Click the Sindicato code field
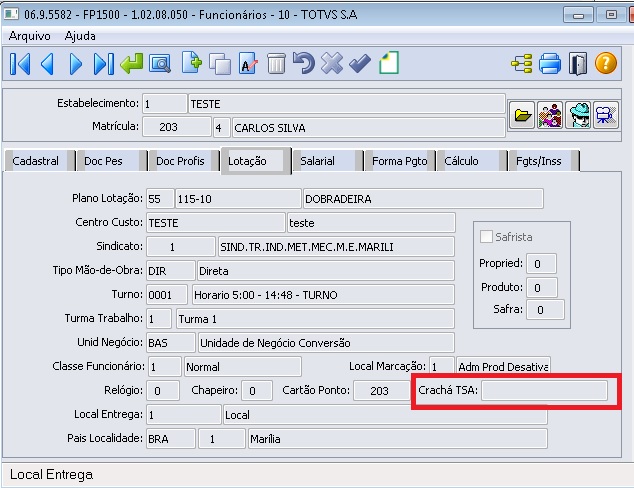 (180, 246)
